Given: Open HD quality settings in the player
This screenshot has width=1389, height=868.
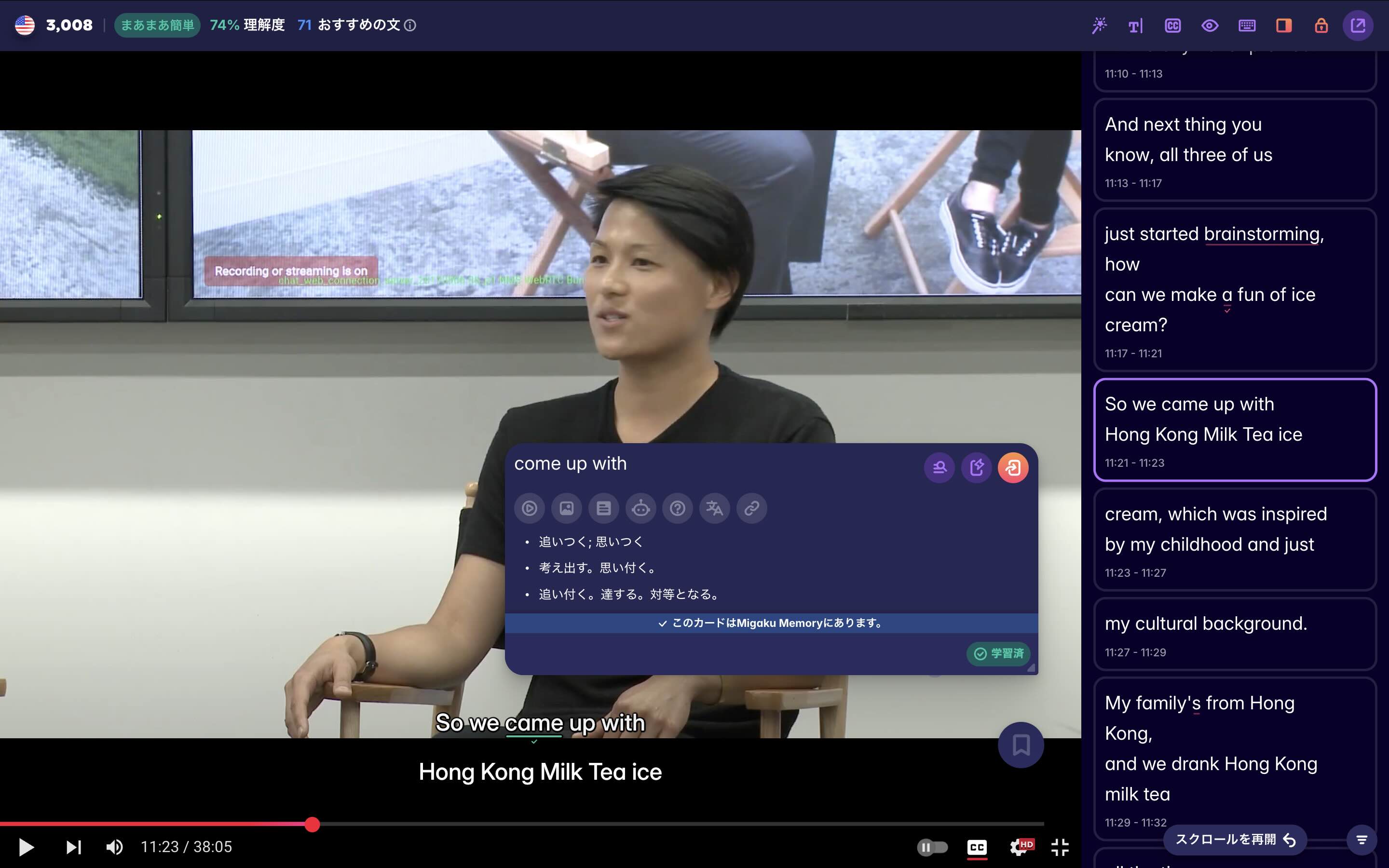Looking at the screenshot, I should point(1021,846).
